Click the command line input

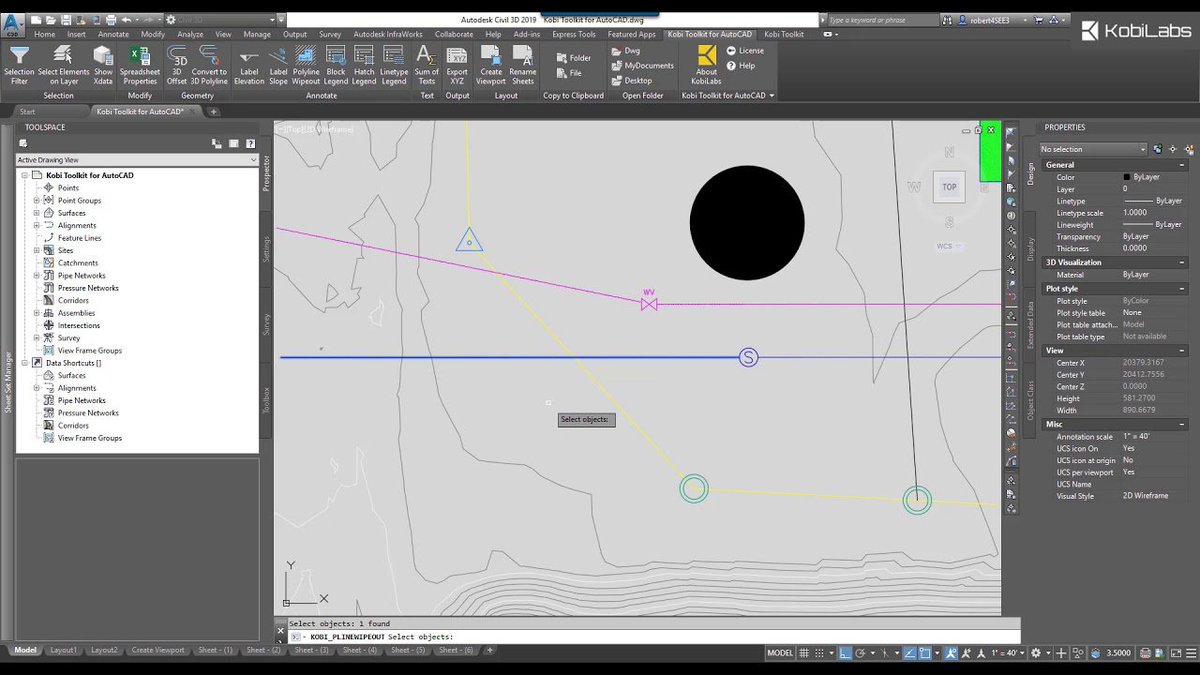click(655, 636)
